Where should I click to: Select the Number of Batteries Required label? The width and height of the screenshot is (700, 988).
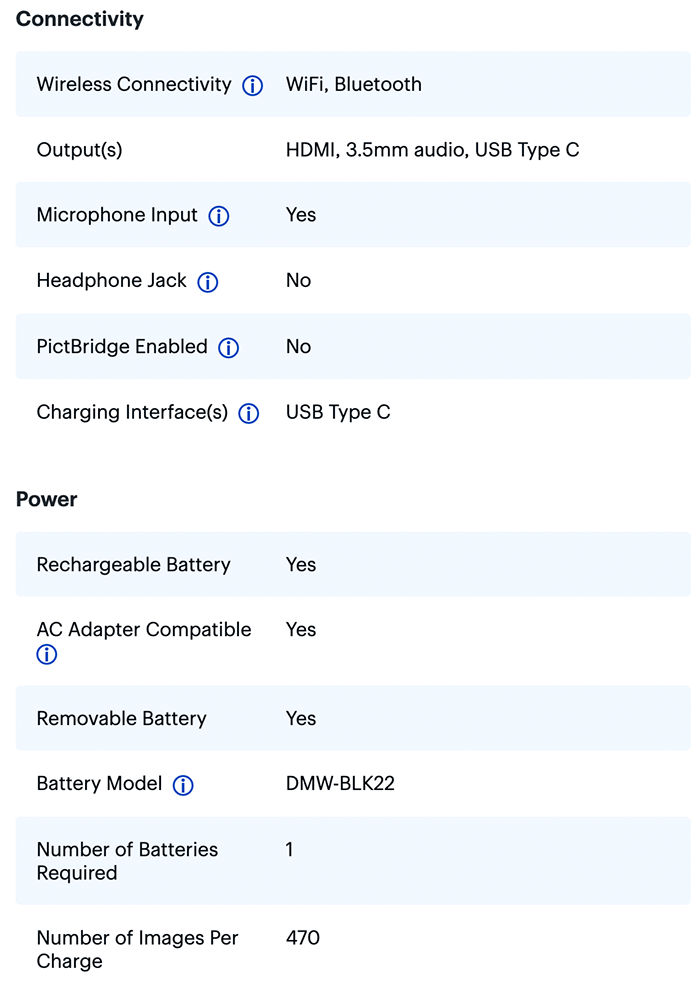(127, 861)
